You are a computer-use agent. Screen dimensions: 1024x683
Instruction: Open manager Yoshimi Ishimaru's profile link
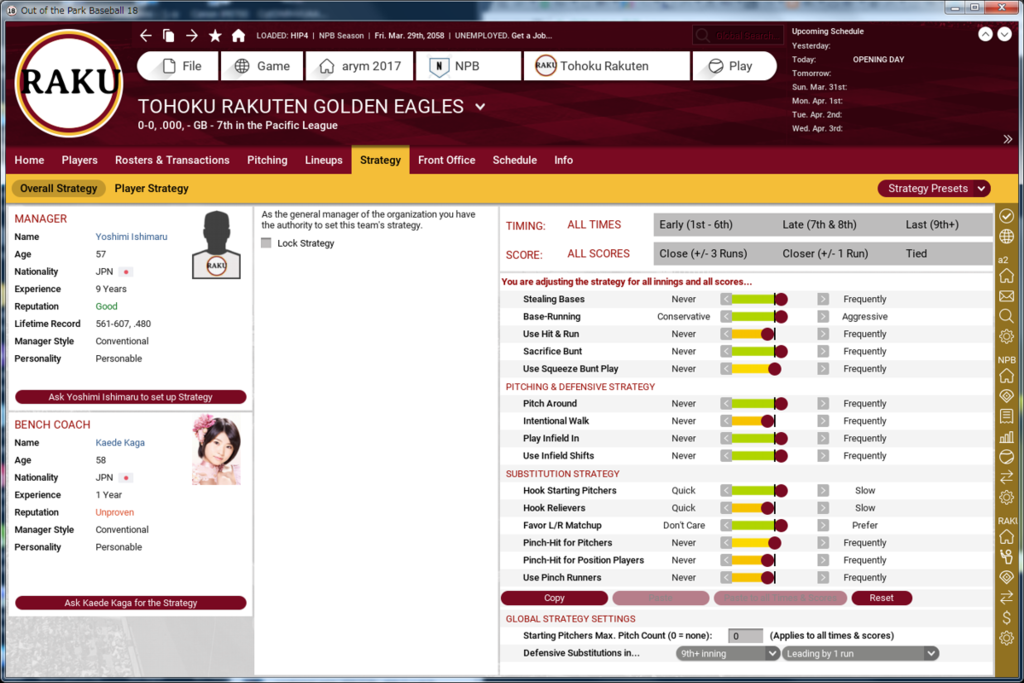[x=131, y=236]
